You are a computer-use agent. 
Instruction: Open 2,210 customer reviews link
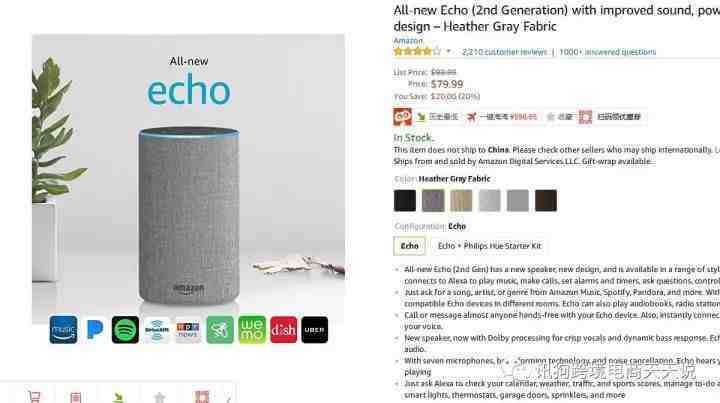[x=504, y=52]
